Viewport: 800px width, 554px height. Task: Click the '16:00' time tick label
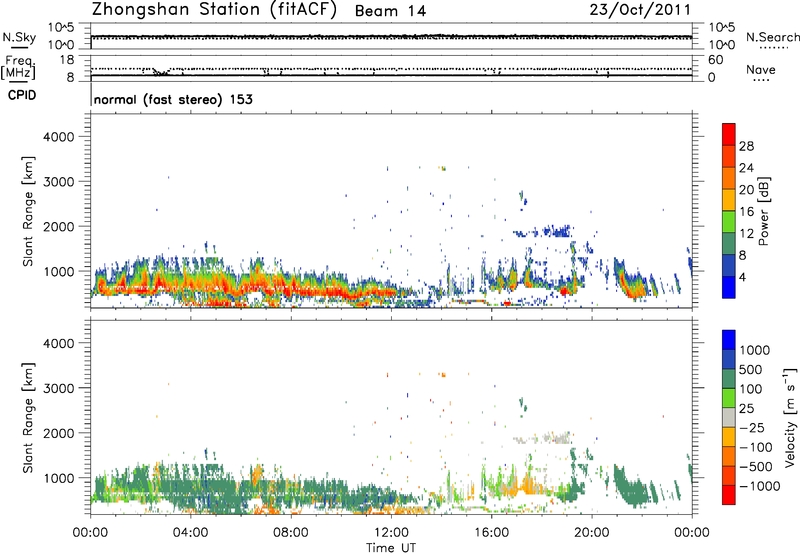pyautogui.click(x=491, y=533)
